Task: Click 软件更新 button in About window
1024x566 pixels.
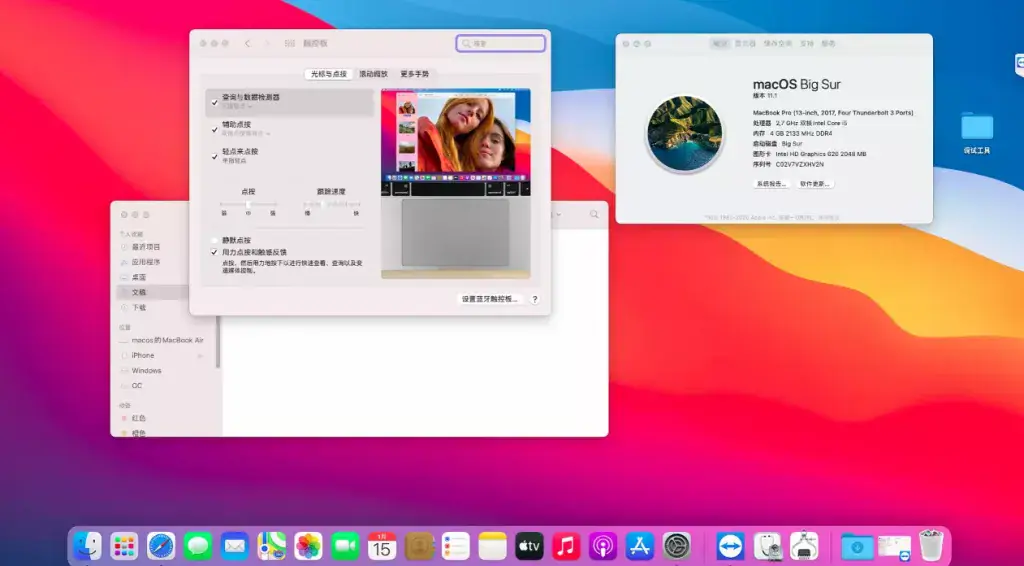Action: [814, 184]
